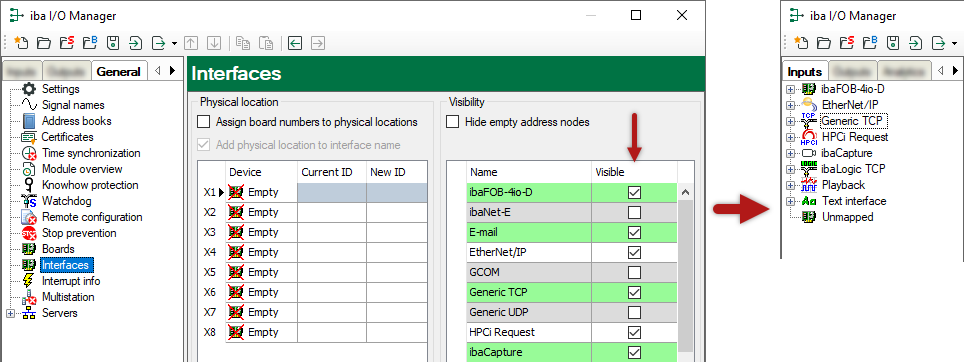The width and height of the screenshot is (964, 362).
Task: Click open folder with blue B icon, General-tab window
Action: click(x=90, y=43)
